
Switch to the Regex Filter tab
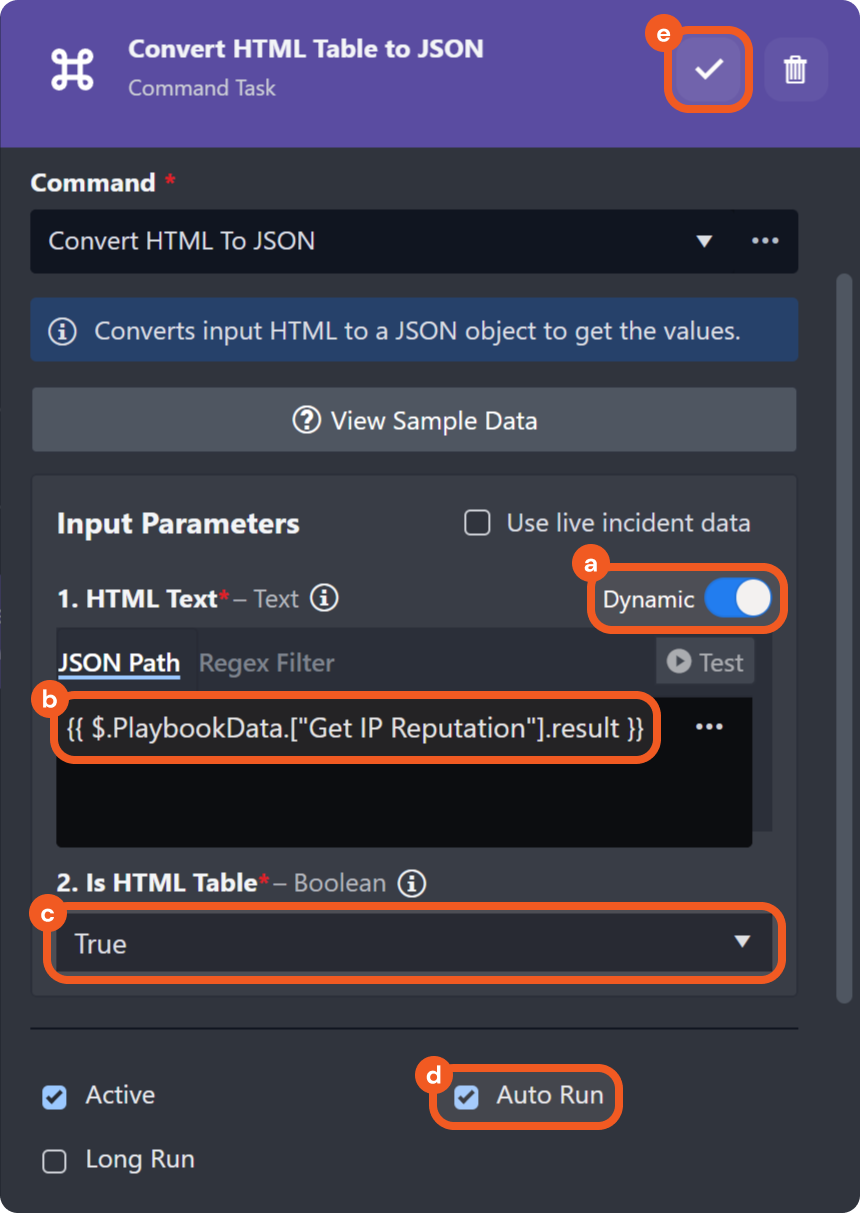pos(266,663)
